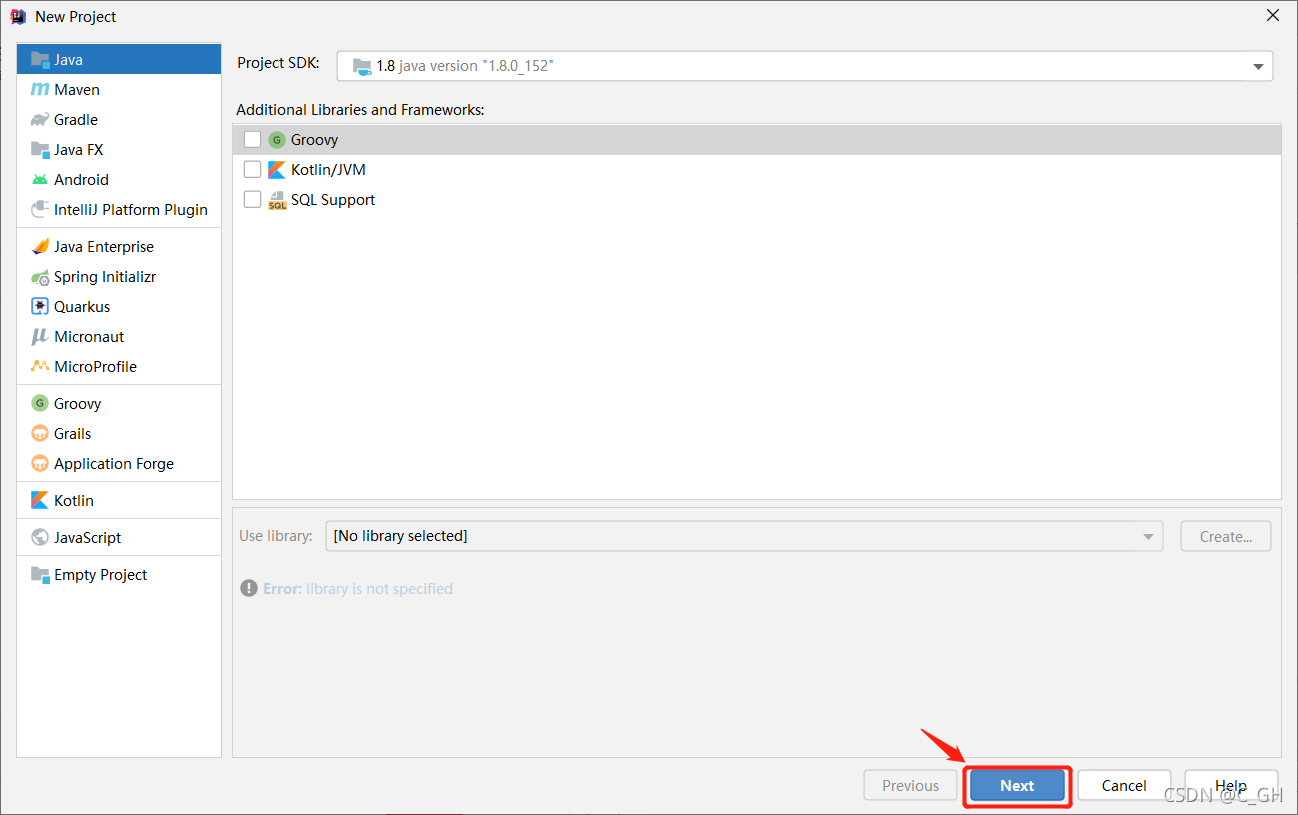
Task: Click the Java FX folder icon
Action: point(40,149)
